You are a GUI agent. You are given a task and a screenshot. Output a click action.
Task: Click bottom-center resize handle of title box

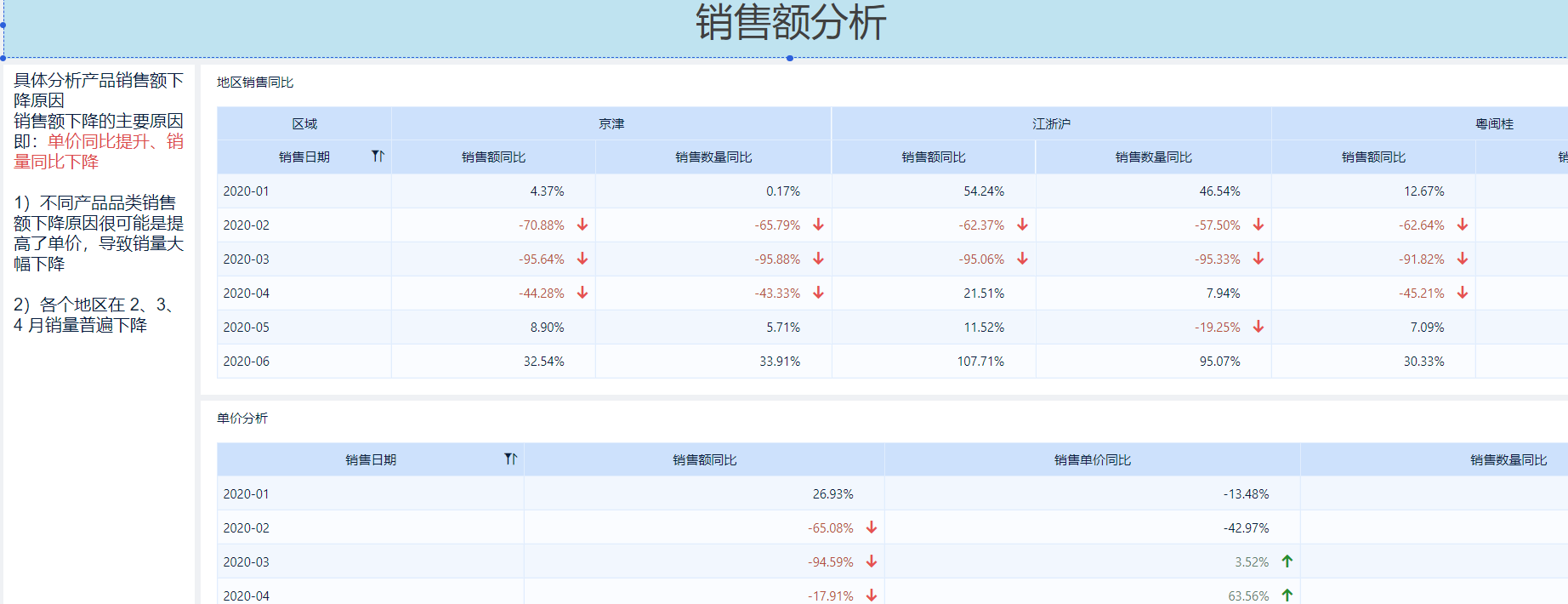(x=790, y=58)
